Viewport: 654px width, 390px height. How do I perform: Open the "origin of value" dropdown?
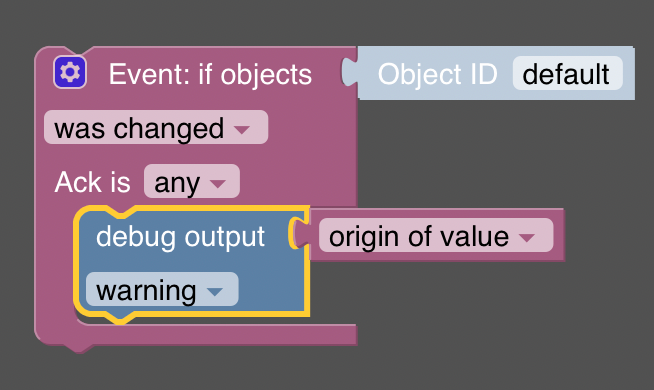tap(436, 236)
